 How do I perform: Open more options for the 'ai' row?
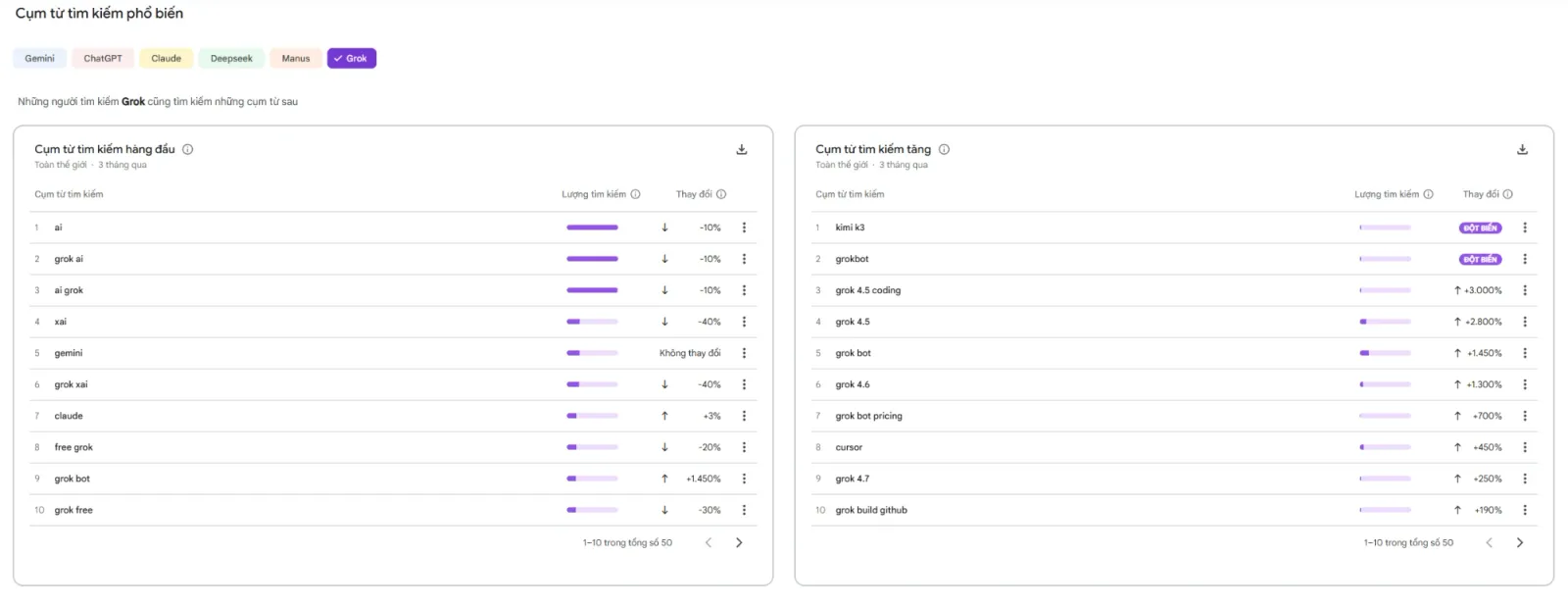tap(744, 227)
